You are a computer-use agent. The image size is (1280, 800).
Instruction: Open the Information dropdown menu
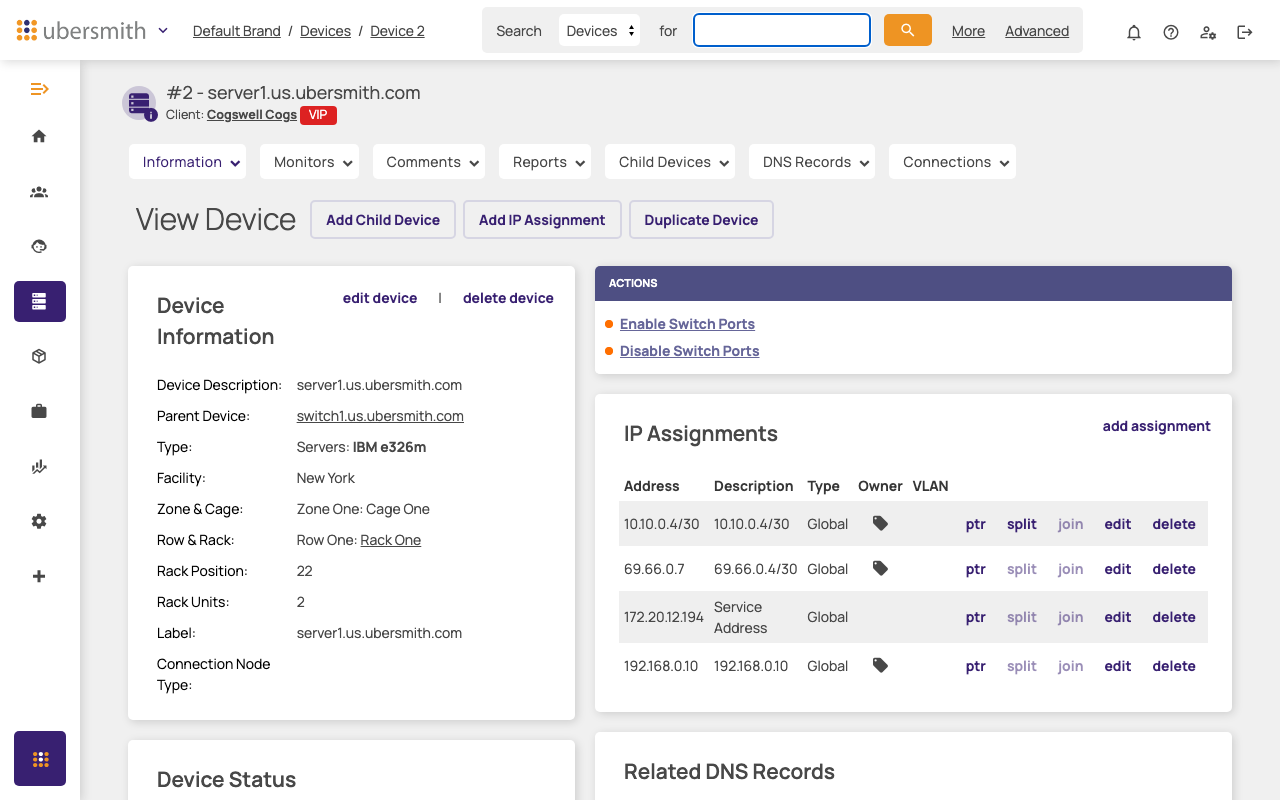point(187,162)
